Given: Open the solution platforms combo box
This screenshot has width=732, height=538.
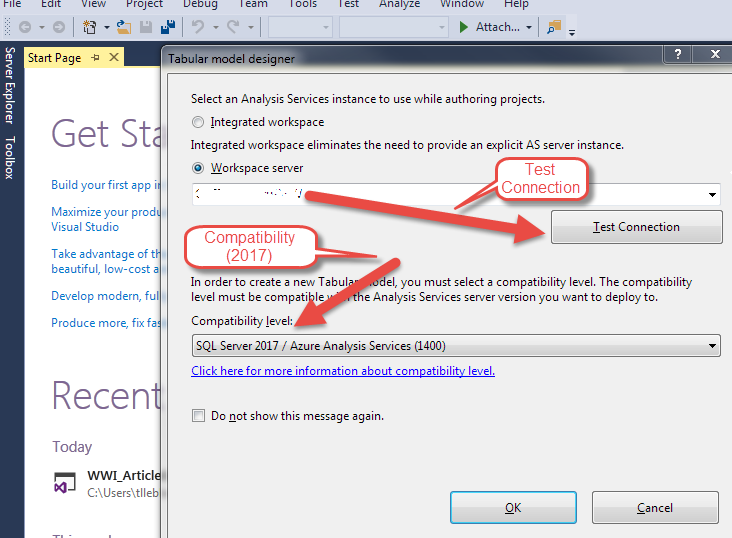Looking at the screenshot, I should tap(394, 28).
